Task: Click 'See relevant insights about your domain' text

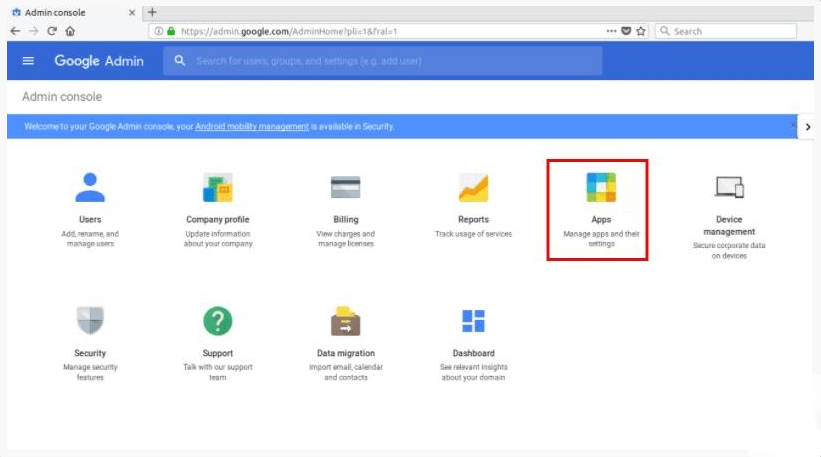Action: pos(473,372)
